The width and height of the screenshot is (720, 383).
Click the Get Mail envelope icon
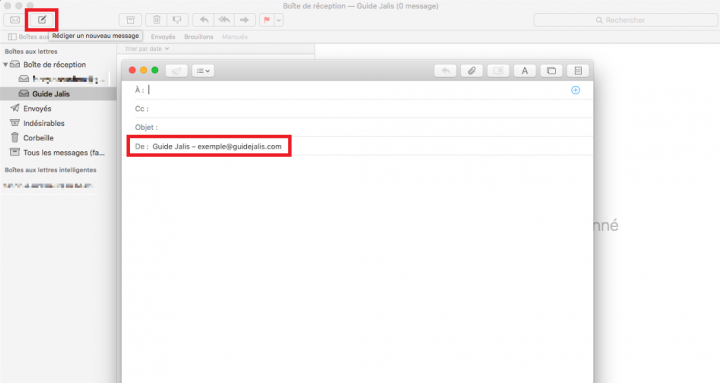(15, 20)
